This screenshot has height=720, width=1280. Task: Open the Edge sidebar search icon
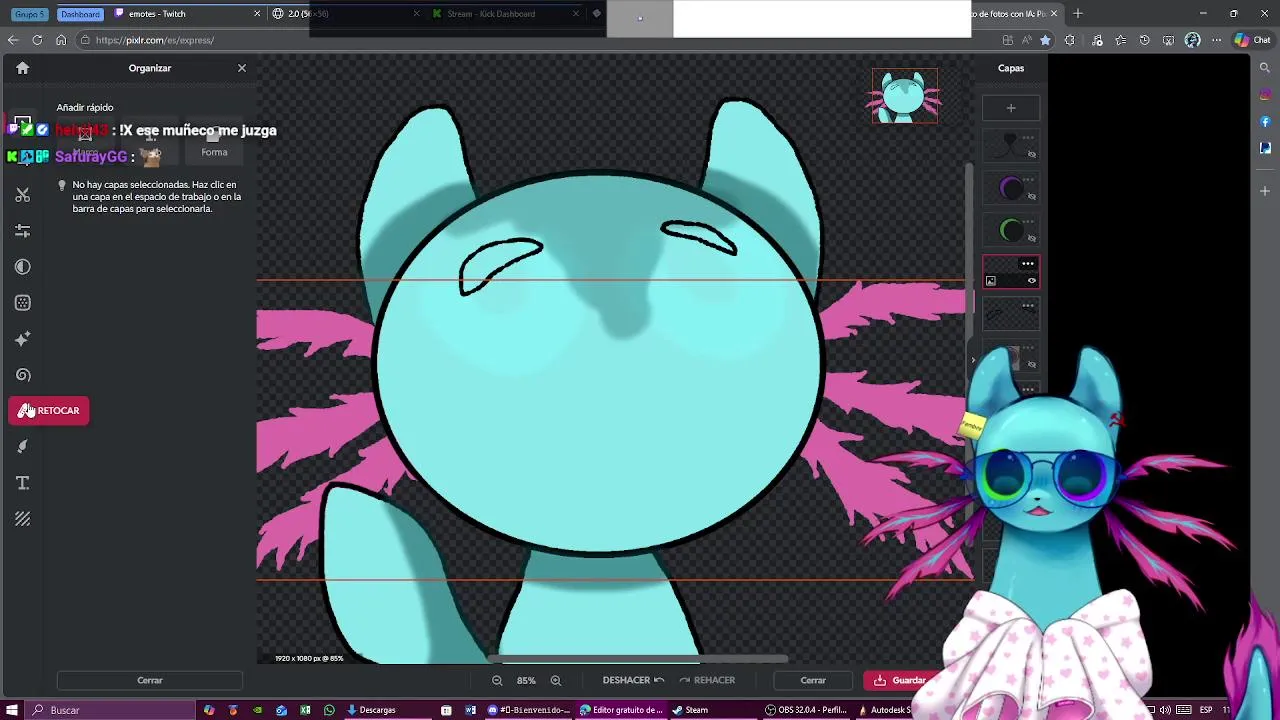point(1265,68)
